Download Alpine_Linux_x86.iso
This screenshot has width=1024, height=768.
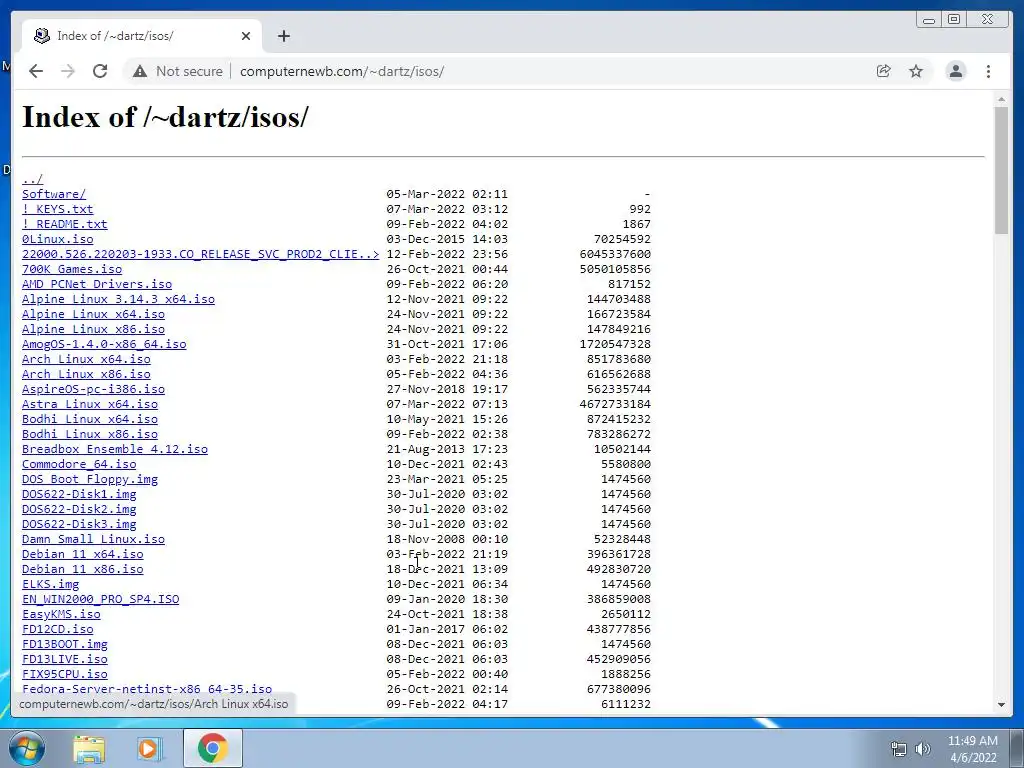click(93, 329)
